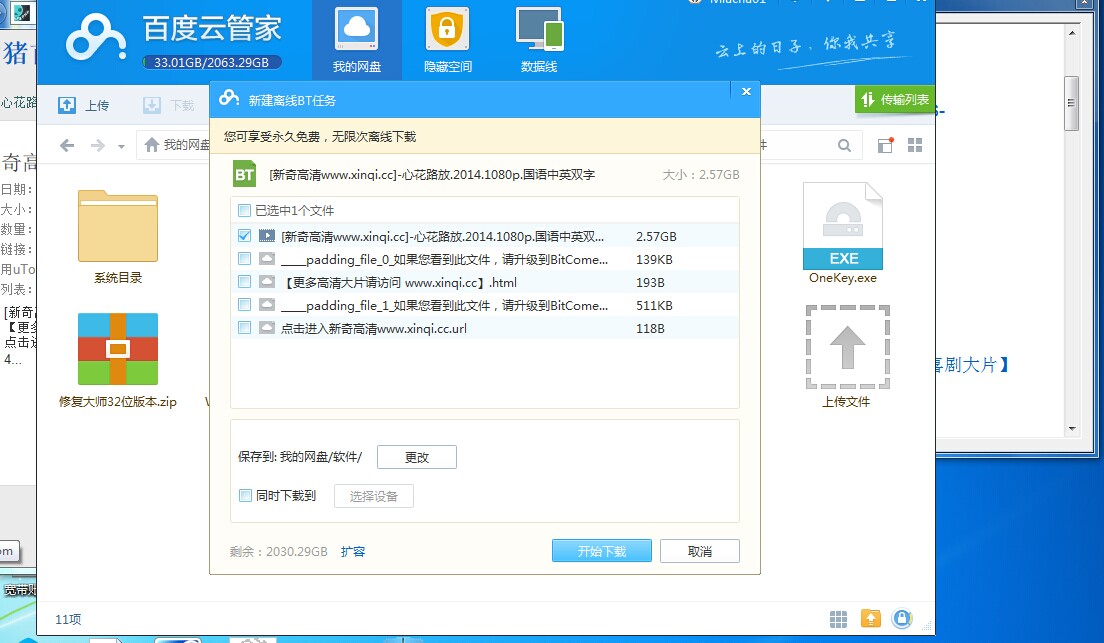Click the 大小：2.57GB size label
Image resolution: width=1104 pixels, height=643 pixels.
coord(701,175)
